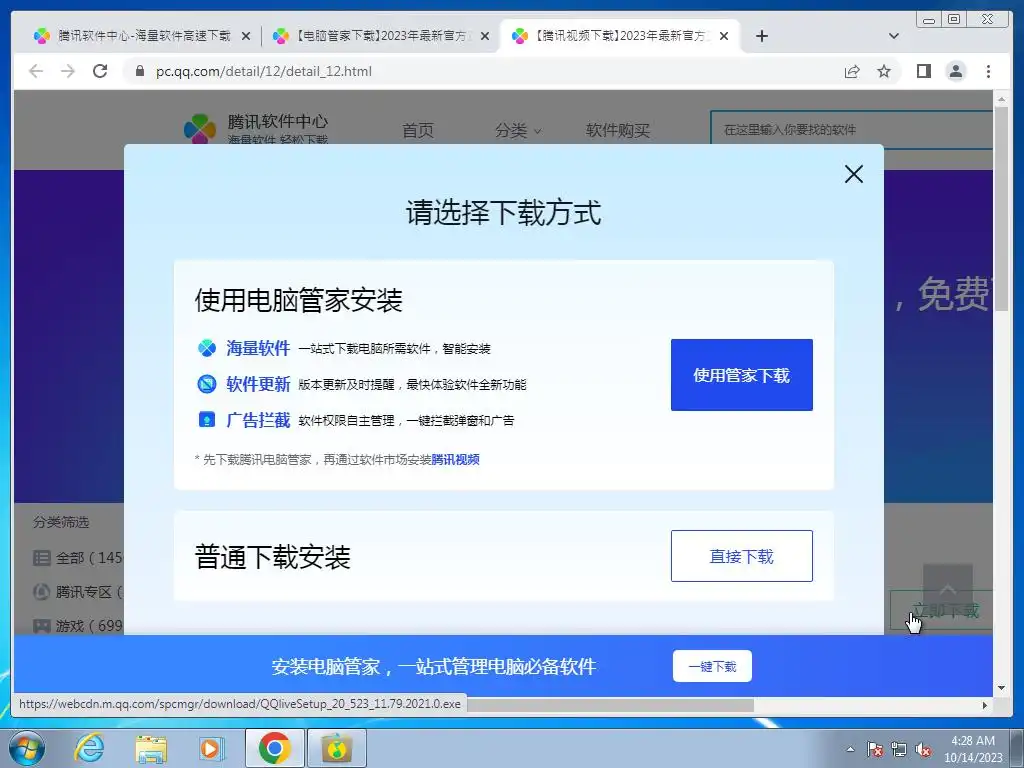Click the 广告拦截 feature icon
Image resolution: width=1024 pixels, height=768 pixels.
207,419
